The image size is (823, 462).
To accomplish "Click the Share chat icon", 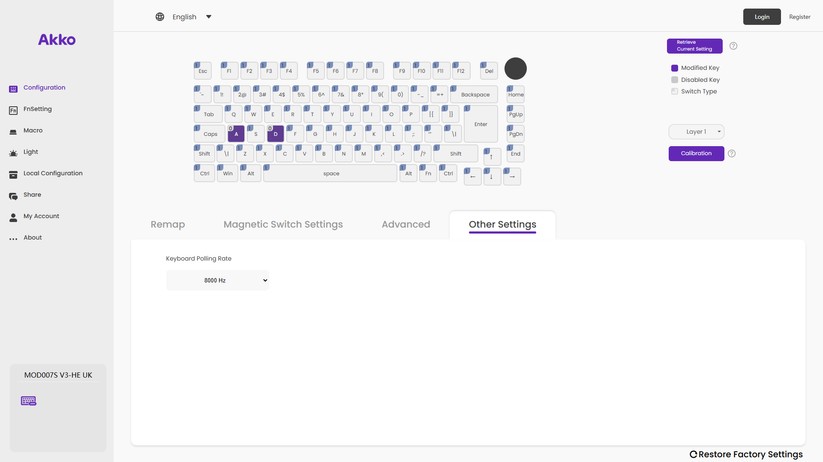I will point(13,196).
